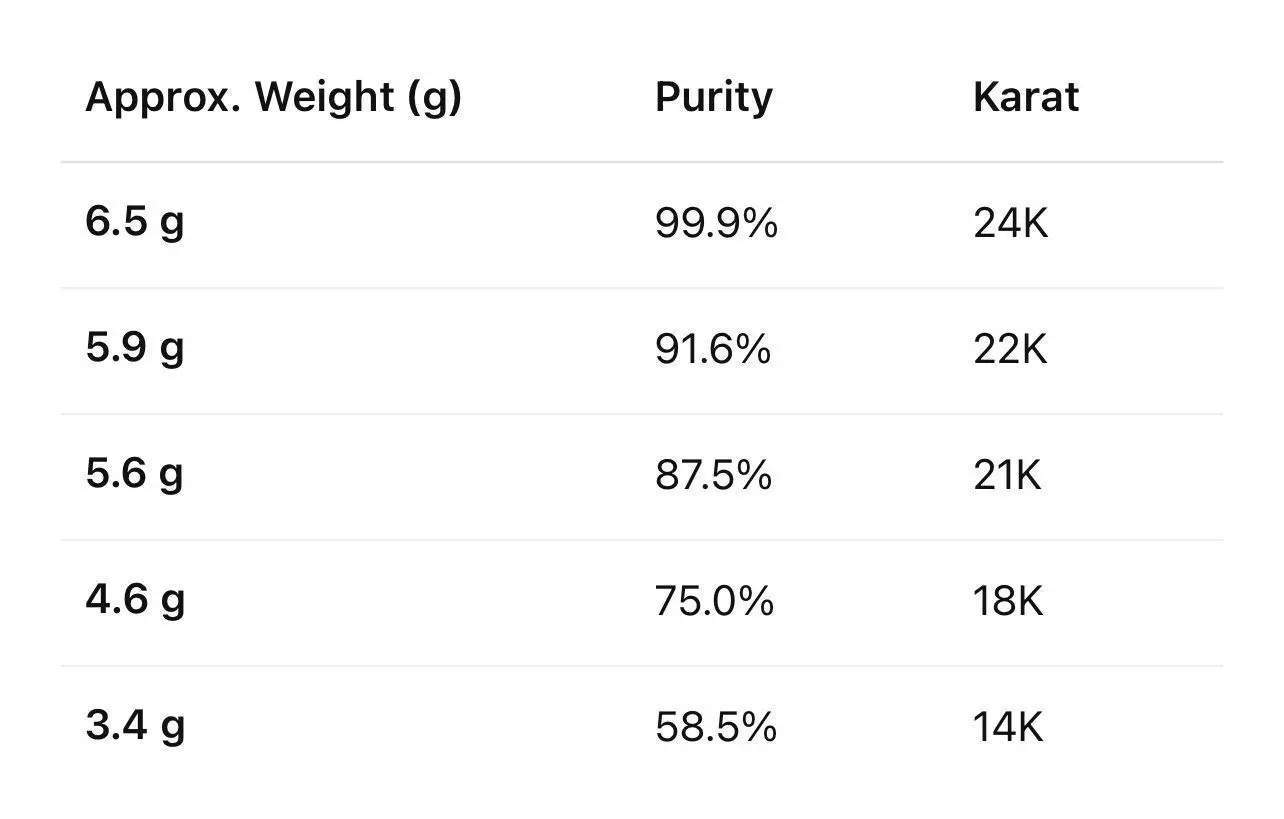The image size is (1284, 819).
Task: Select the 5.9 g weight cell
Action: click(x=135, y=349)
